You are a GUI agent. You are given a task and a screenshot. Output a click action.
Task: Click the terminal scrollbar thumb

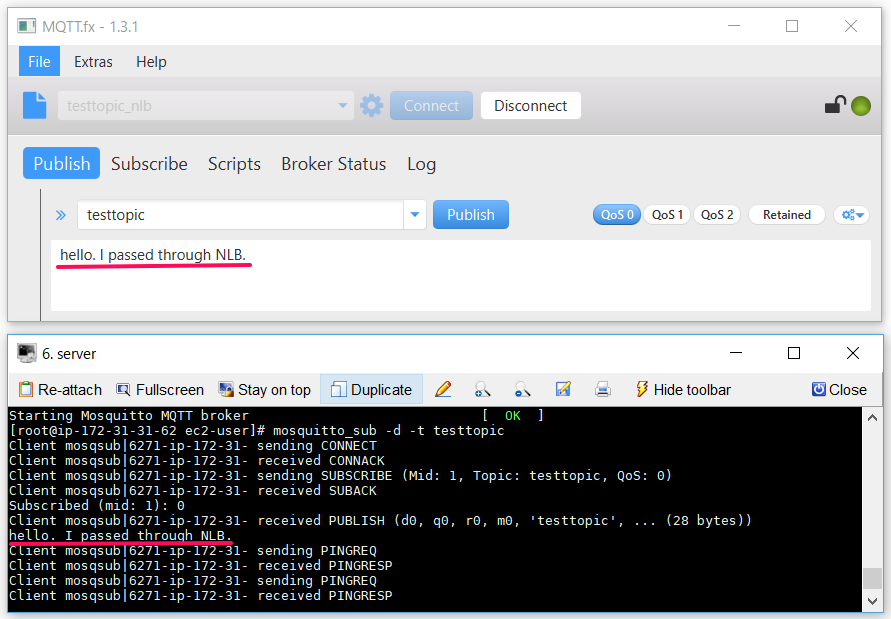[x=872, y=579]
